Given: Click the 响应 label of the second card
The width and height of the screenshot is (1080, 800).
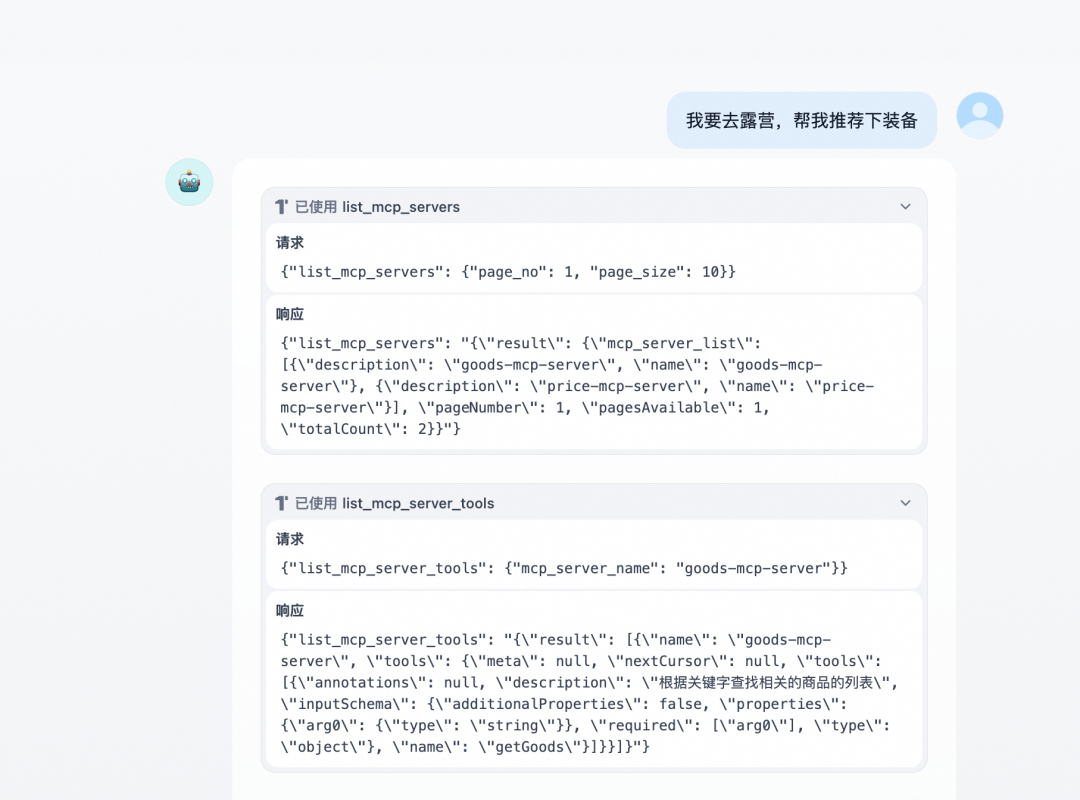Looking at the screenshot, I should [x=290, y=610].
